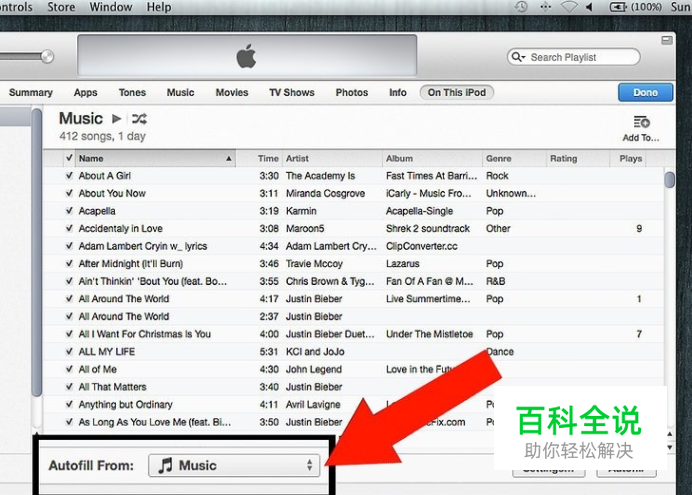Open the Window menu
Screen dimensions: 692x495
pyautogui.click(x=111, y=7)
